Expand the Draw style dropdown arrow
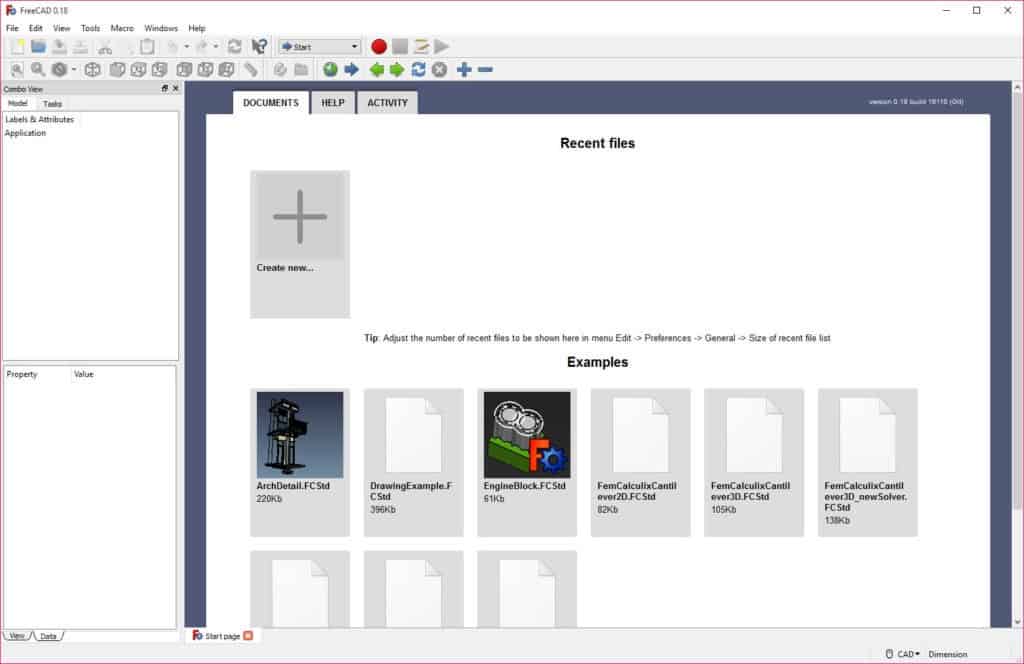The image size is (1024, 664). pos(74,69)
